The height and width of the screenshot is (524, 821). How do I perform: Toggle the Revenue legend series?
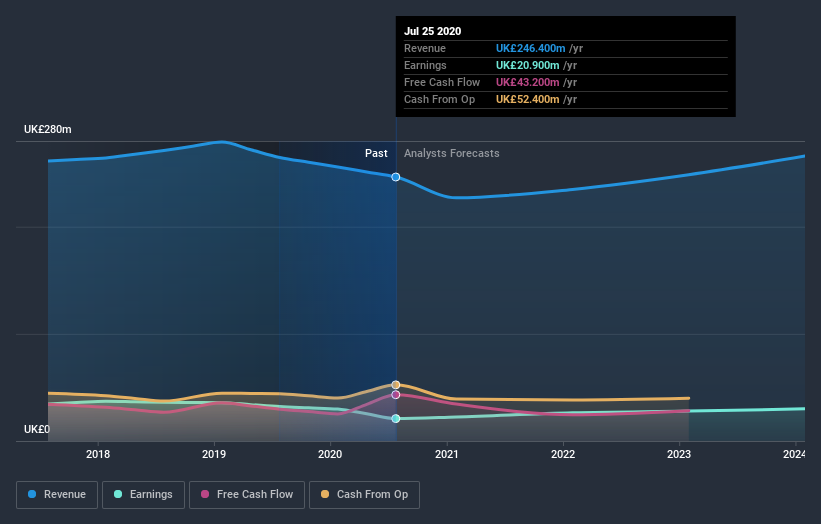tap(57, 495)
